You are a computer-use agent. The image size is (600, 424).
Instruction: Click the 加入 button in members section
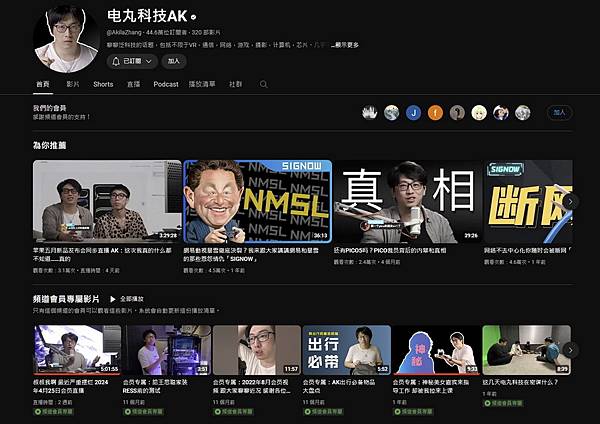click(x=559, y=113)
